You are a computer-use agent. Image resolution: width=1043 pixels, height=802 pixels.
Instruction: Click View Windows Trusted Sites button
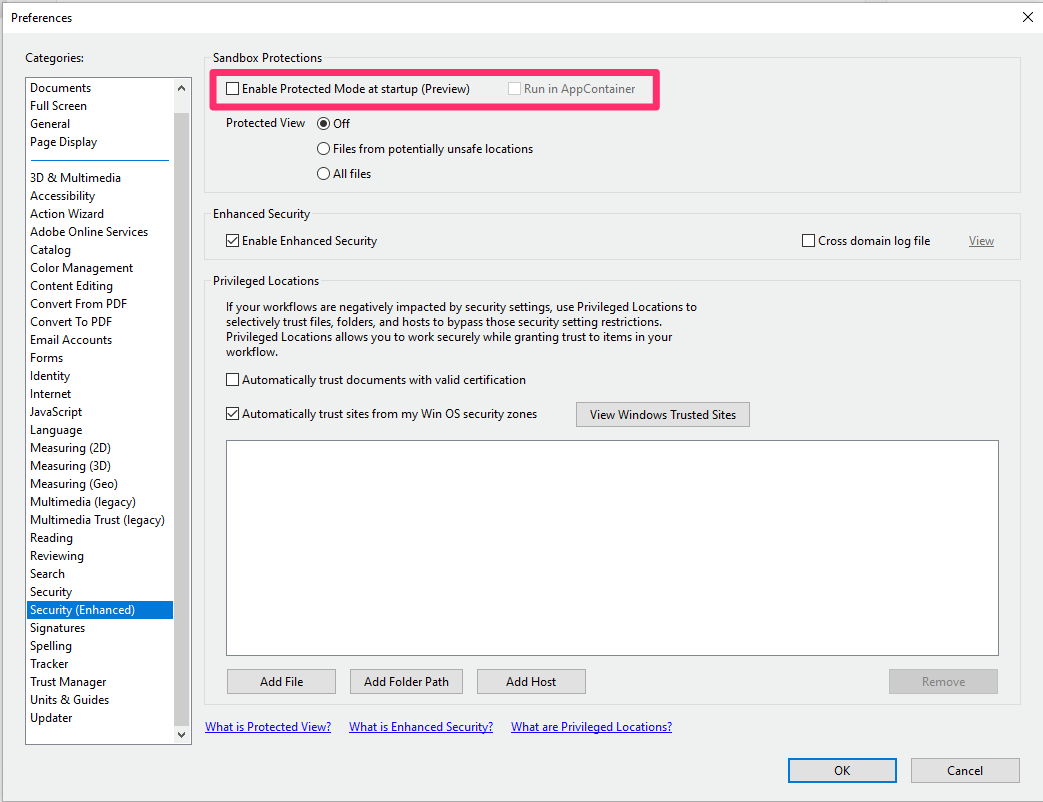pyautogui.click(x=663, y=414)
